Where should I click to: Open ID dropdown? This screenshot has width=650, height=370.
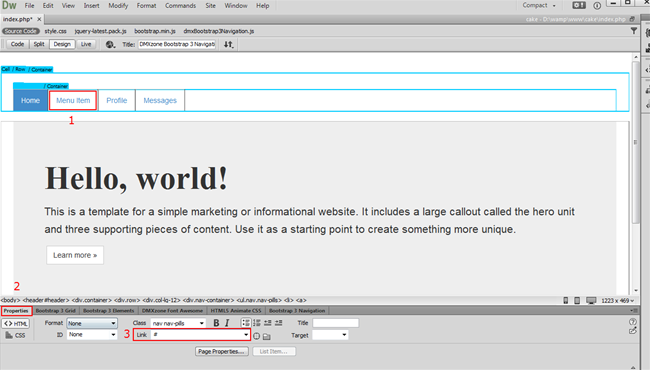92,335
